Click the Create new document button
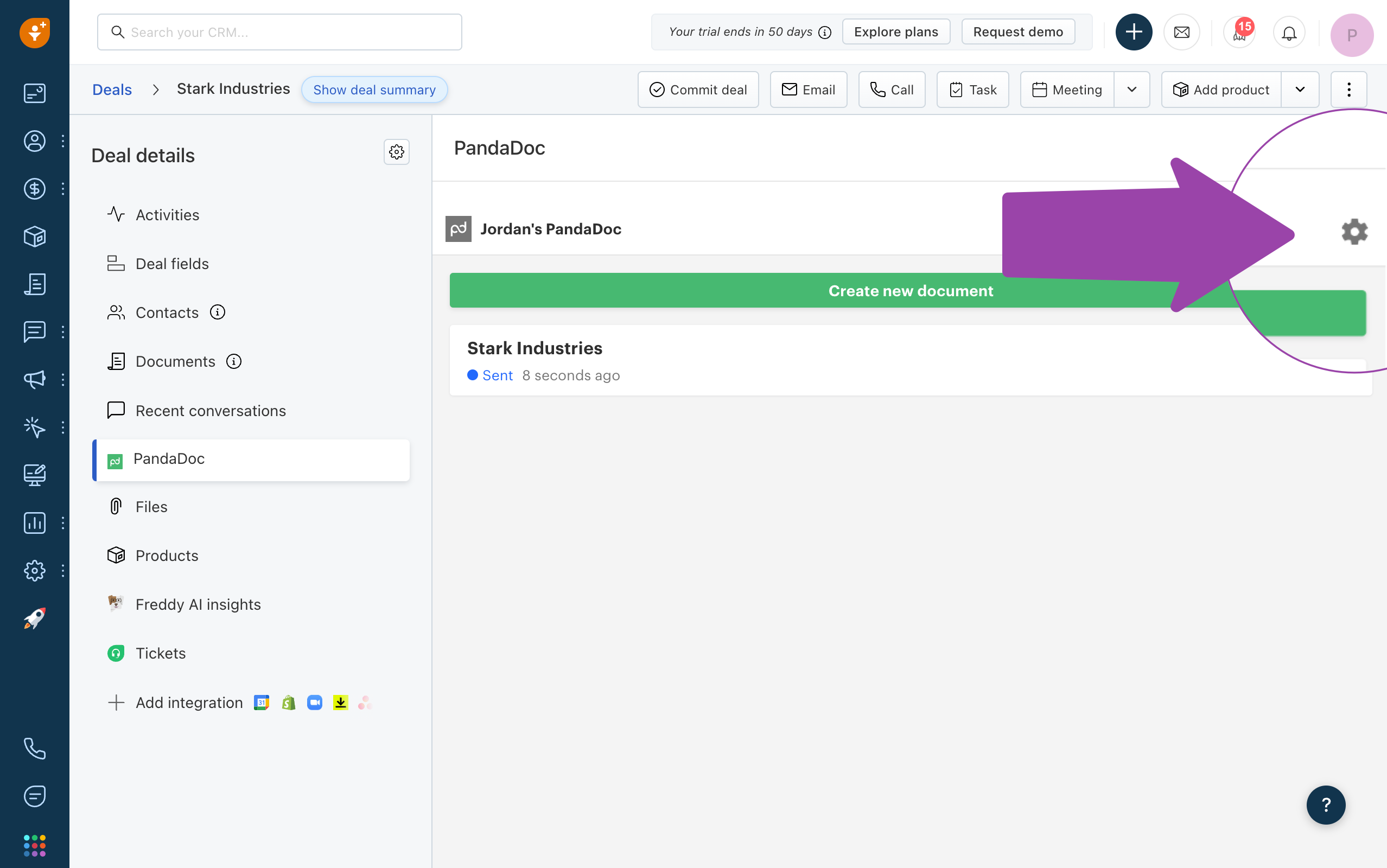Image resolution: width=1387 pixels, height=868 pixels. [x=910, y=290]
